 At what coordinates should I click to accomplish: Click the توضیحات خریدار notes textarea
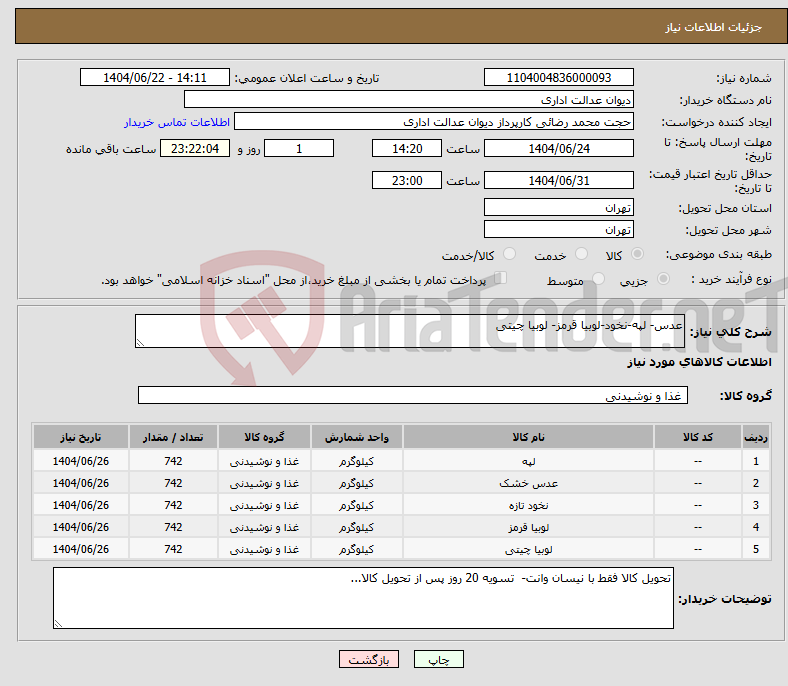(x=363, y=598)
